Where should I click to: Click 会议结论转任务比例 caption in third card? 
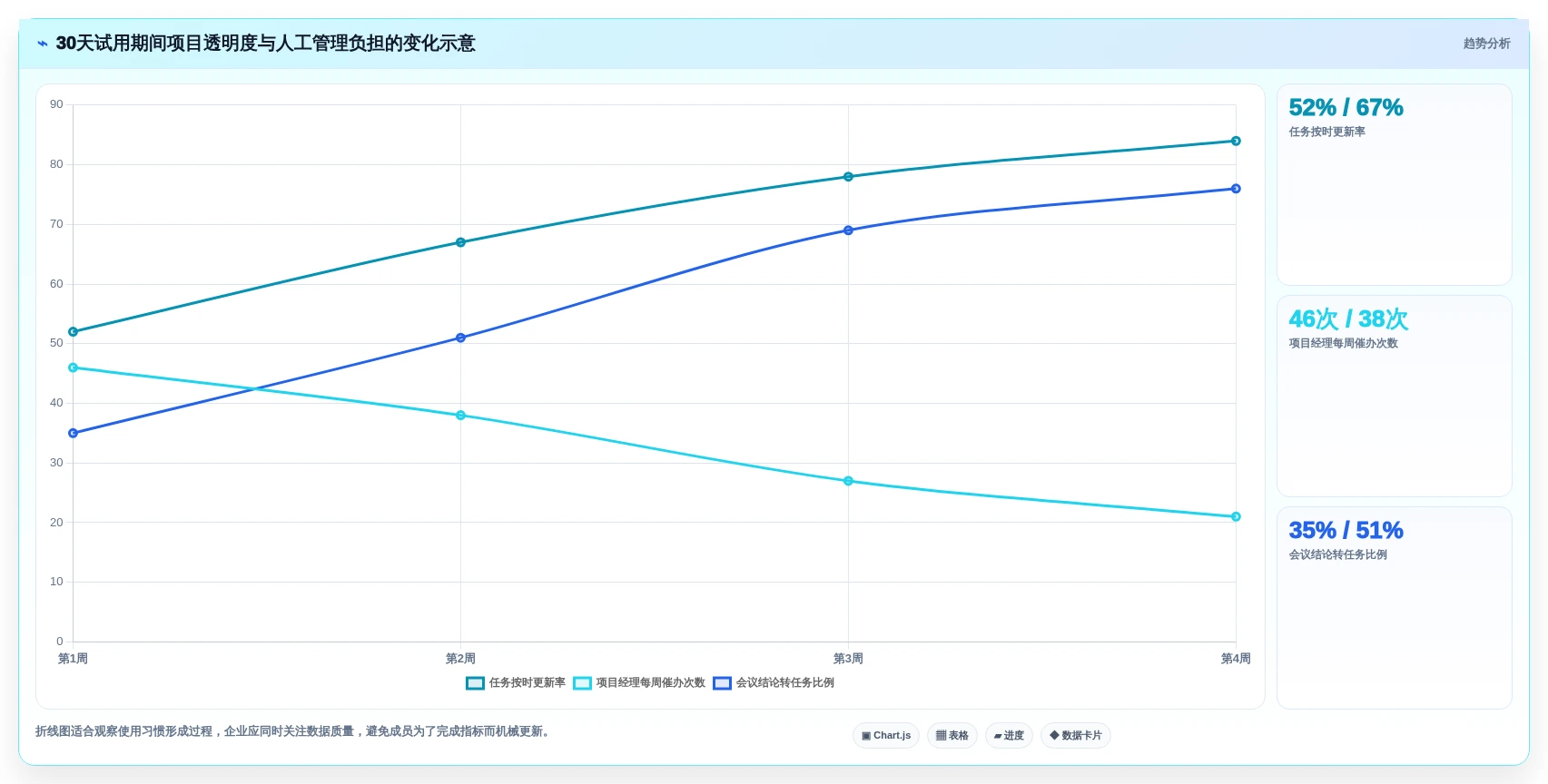pyautogui.click(x=1337, y=554)
